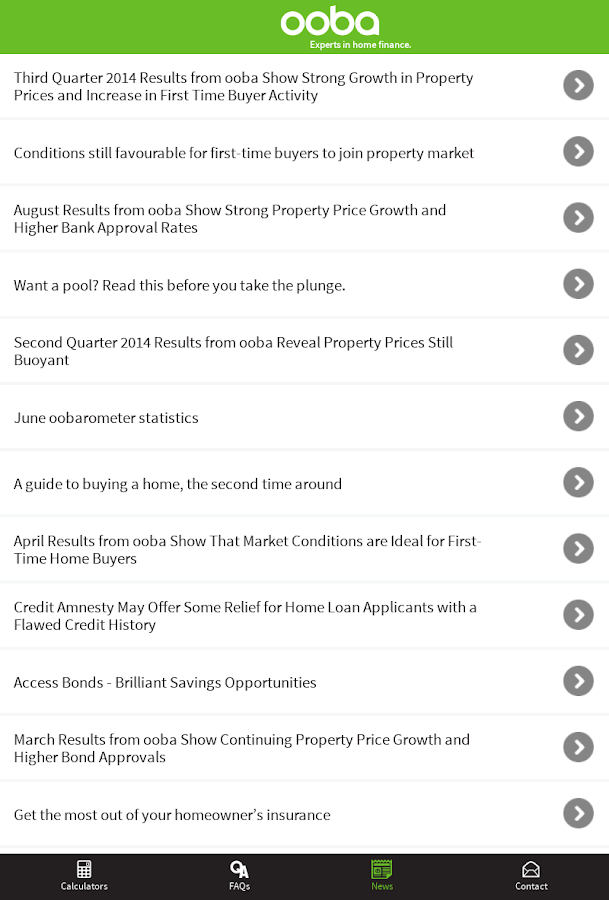Tap arrow icon beside Third Quarter 2014 Results
Viewport: 609px width, 900px height.
click(x=578, y=86)
